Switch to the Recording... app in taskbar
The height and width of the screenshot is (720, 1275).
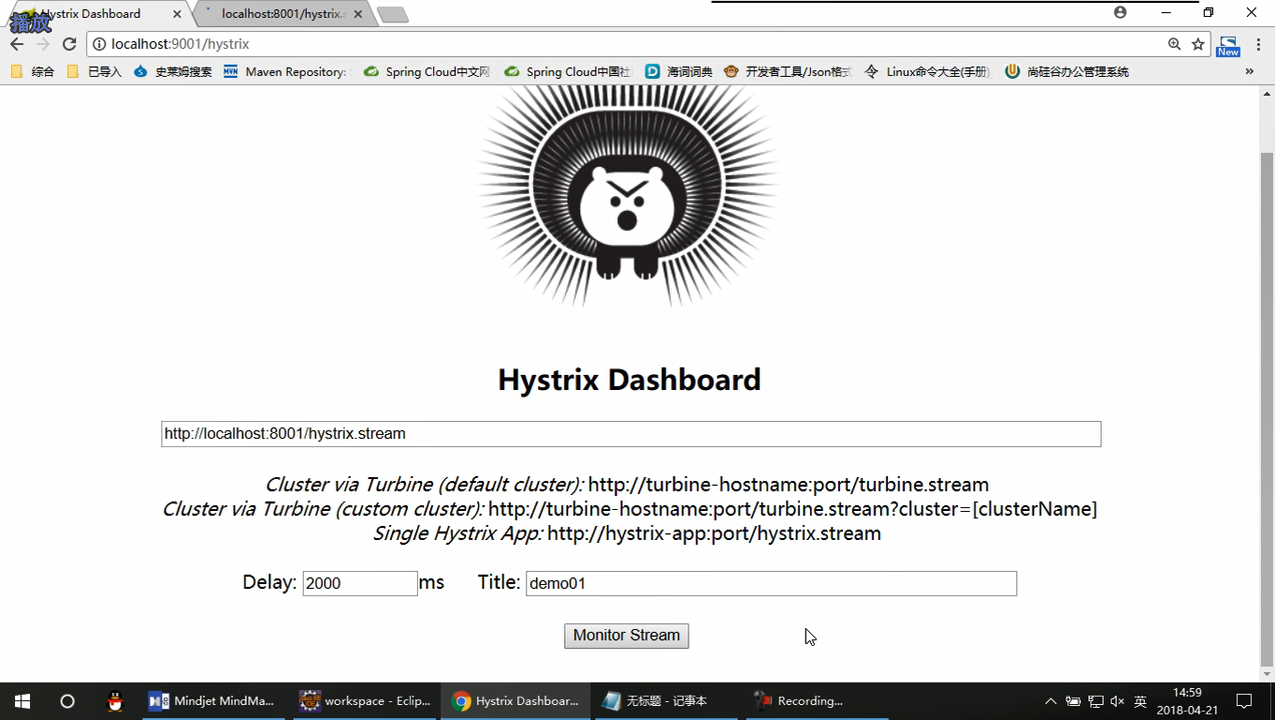(x=817, y=701)
